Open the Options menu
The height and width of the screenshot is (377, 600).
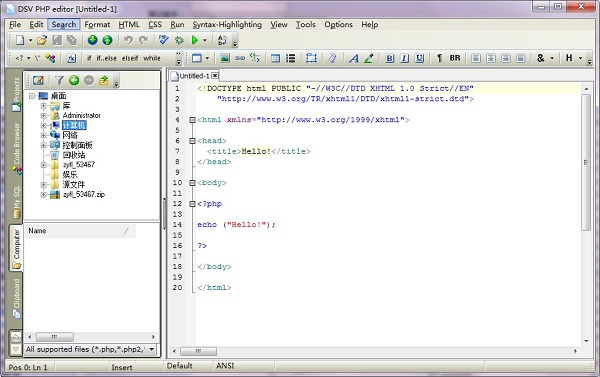coord(339,24)
